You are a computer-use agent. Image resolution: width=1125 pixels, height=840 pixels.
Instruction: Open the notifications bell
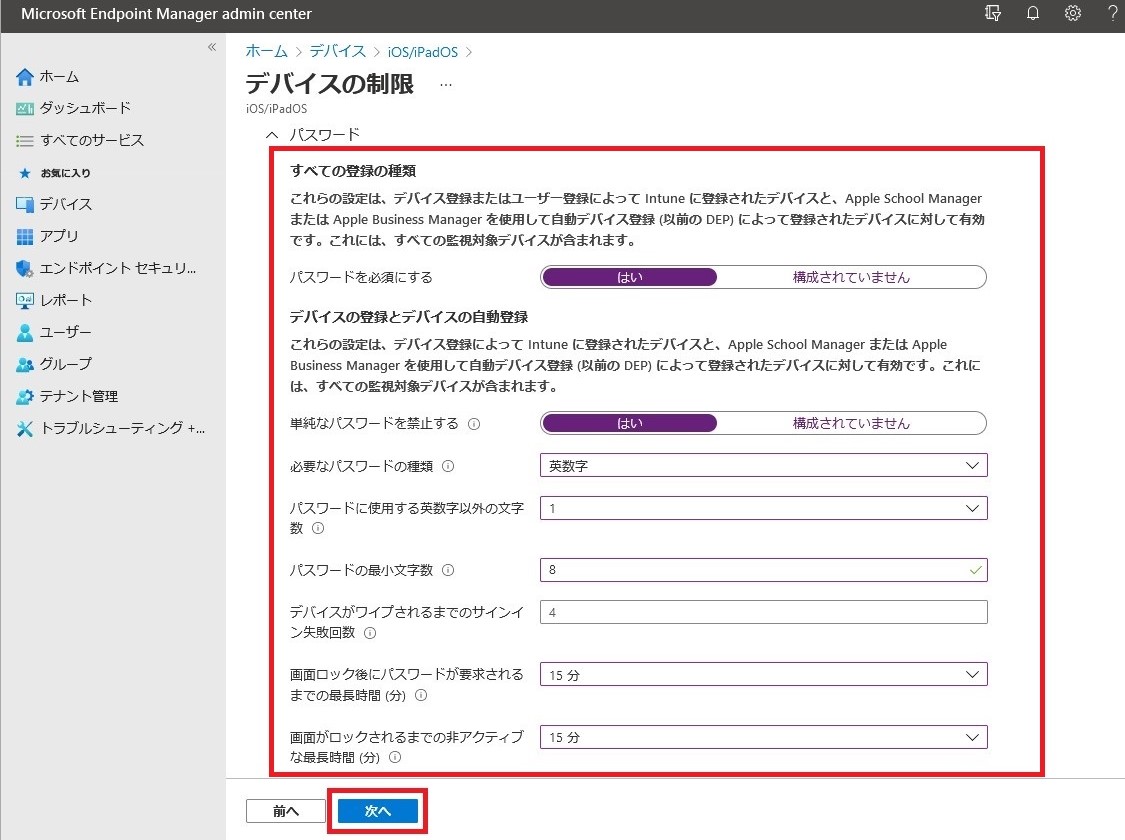pos(1032,13)
